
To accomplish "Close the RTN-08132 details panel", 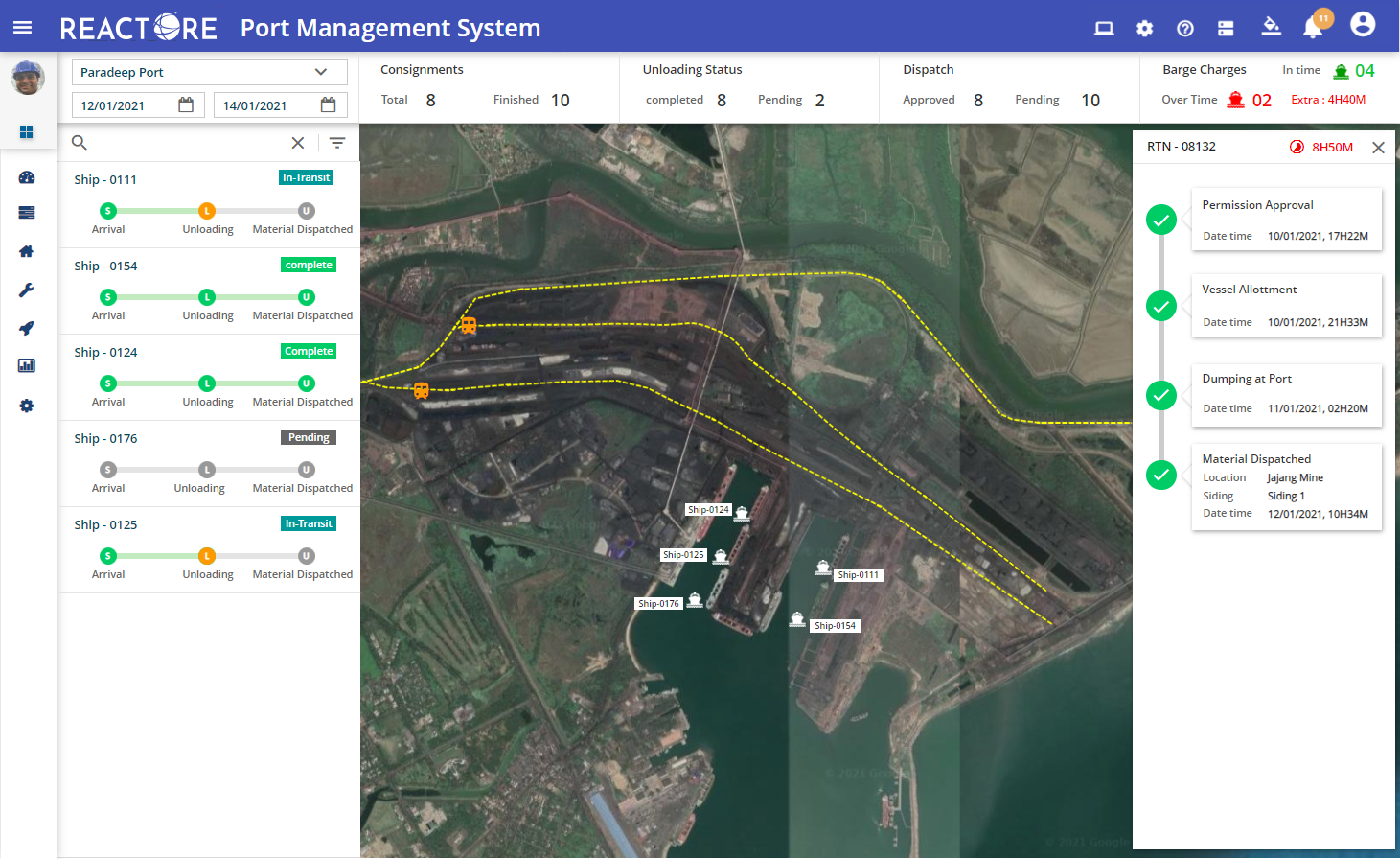I will [1379, 148].
